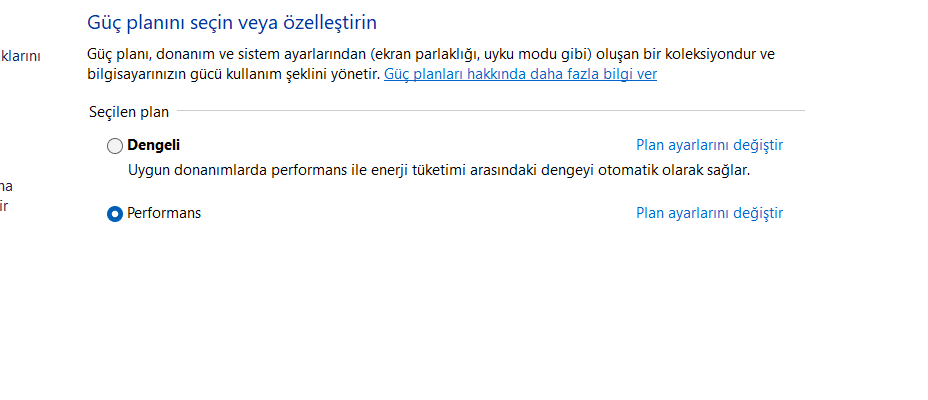The height and width of the screenshot is (400, 928).
Task: Click the Seçilen plan group label
Action: [129, 111]
